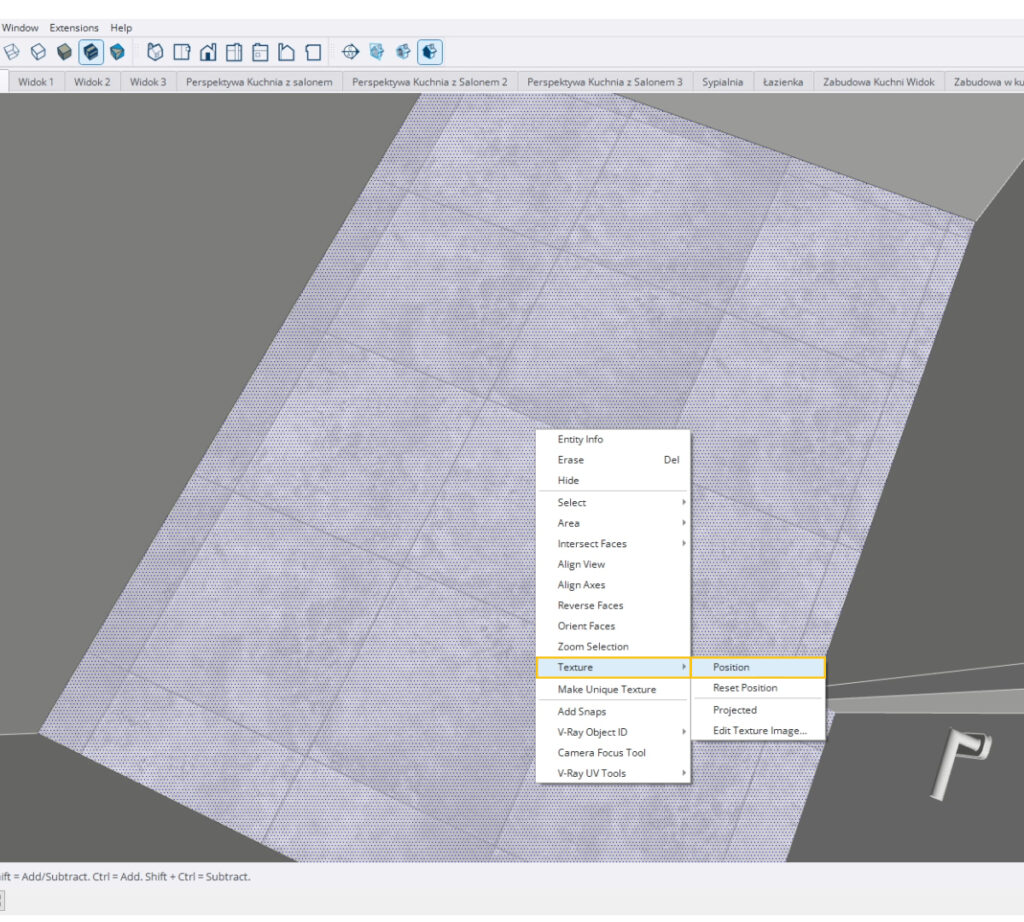Select the Front view house icon
Image resolution: width=1024 pixels, height=922 pixels.
(x=208, y=52)
